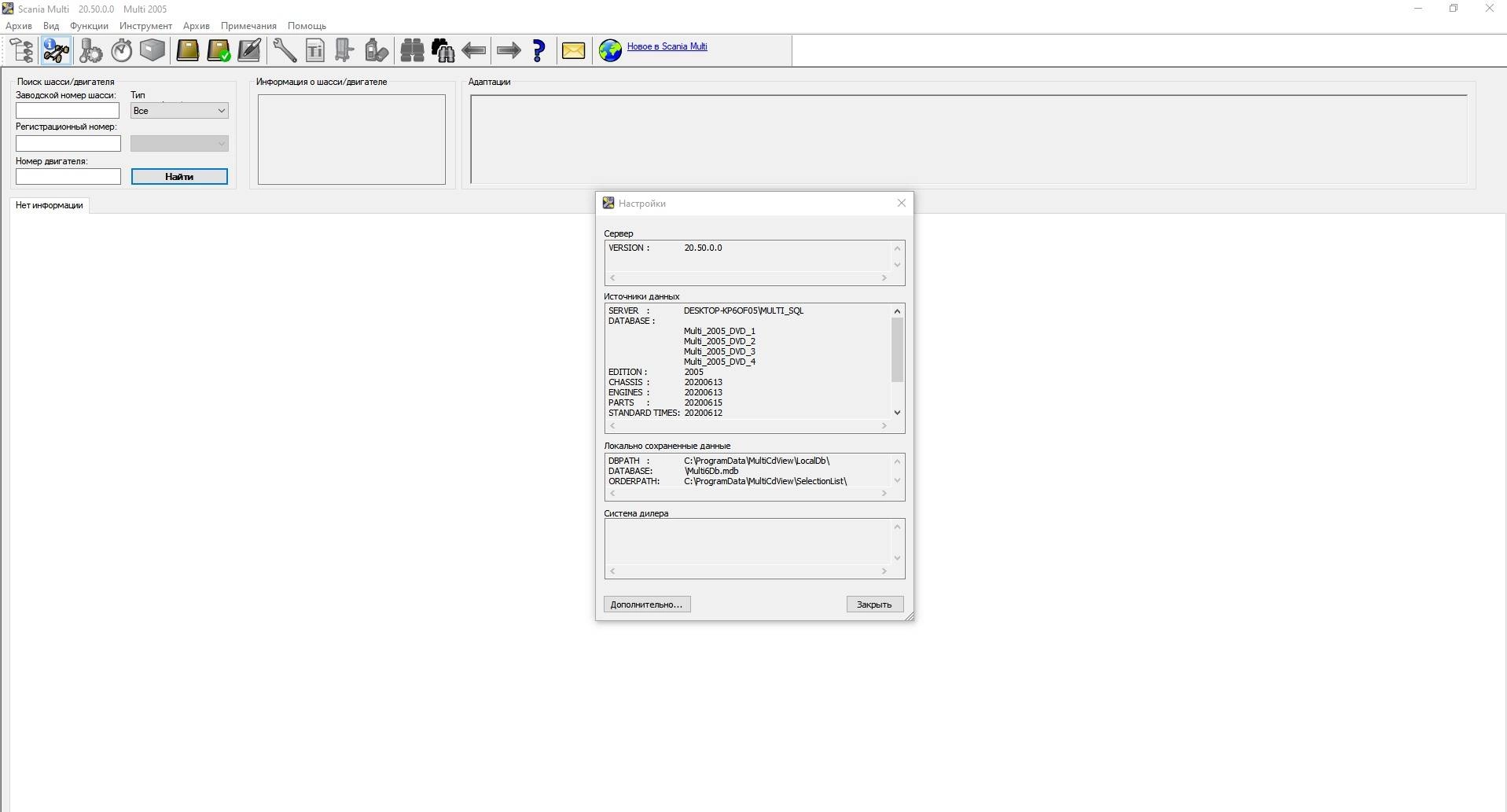Open the notes pen-and-pad icon
The height and width of the screenshot is (812, 1507).
click(x=249, y=51)
